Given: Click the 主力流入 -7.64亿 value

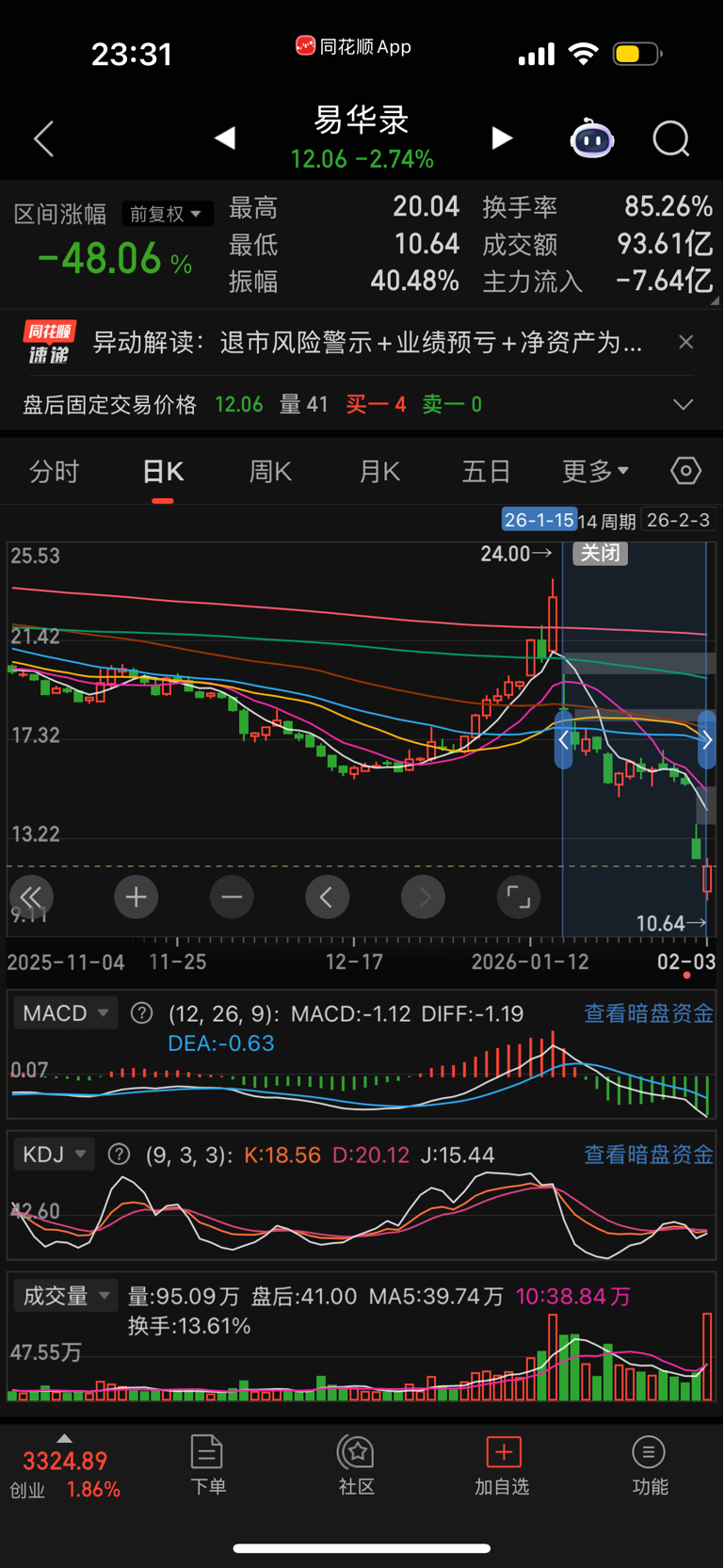Looking at the screenshot, I should (x=664, y=281).
